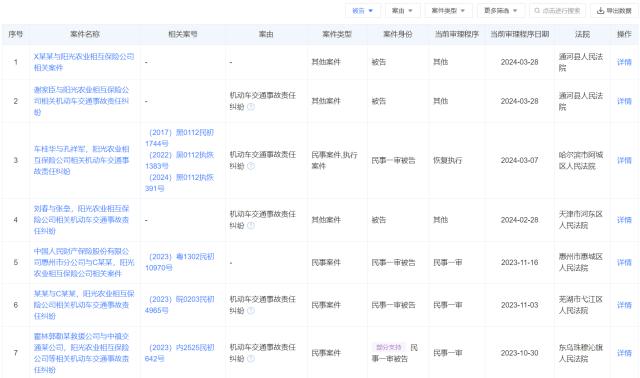Select the 芜湖市弋江区人民法院 court cell
Screen dimensions: 640x378
click(581, 305)
